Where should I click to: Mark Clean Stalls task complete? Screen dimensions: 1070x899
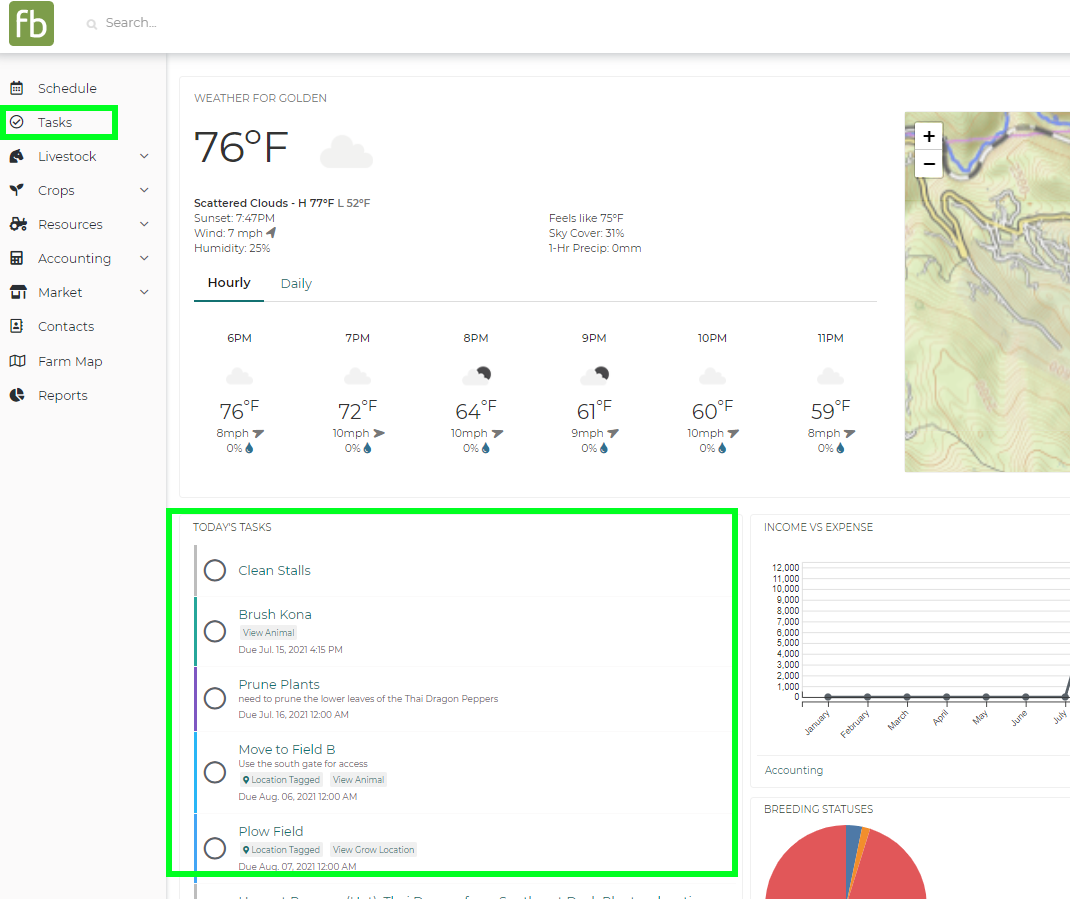coord(215,570)
